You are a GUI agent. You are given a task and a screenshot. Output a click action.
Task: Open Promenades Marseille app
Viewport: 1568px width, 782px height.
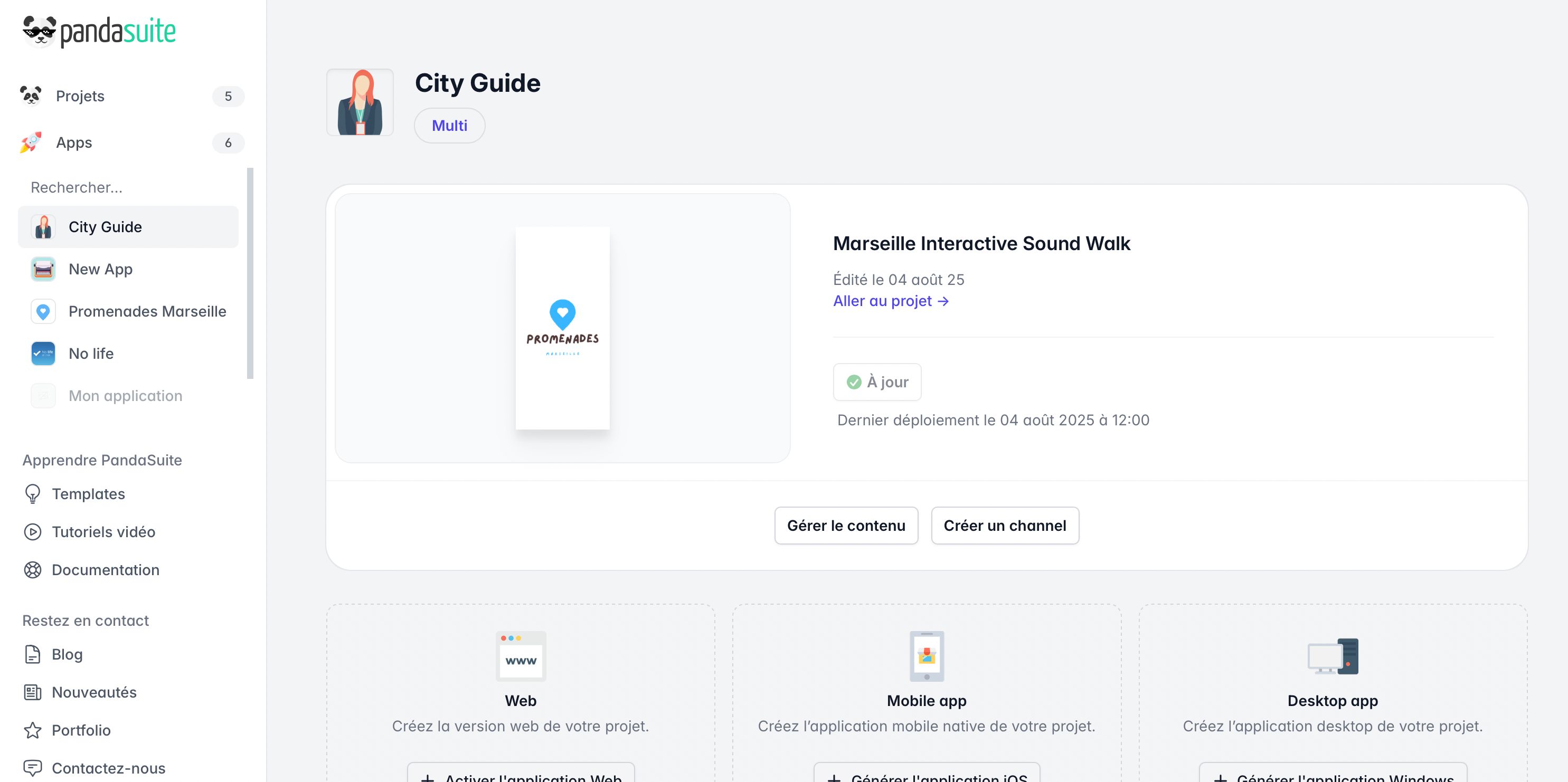(147, 311)
